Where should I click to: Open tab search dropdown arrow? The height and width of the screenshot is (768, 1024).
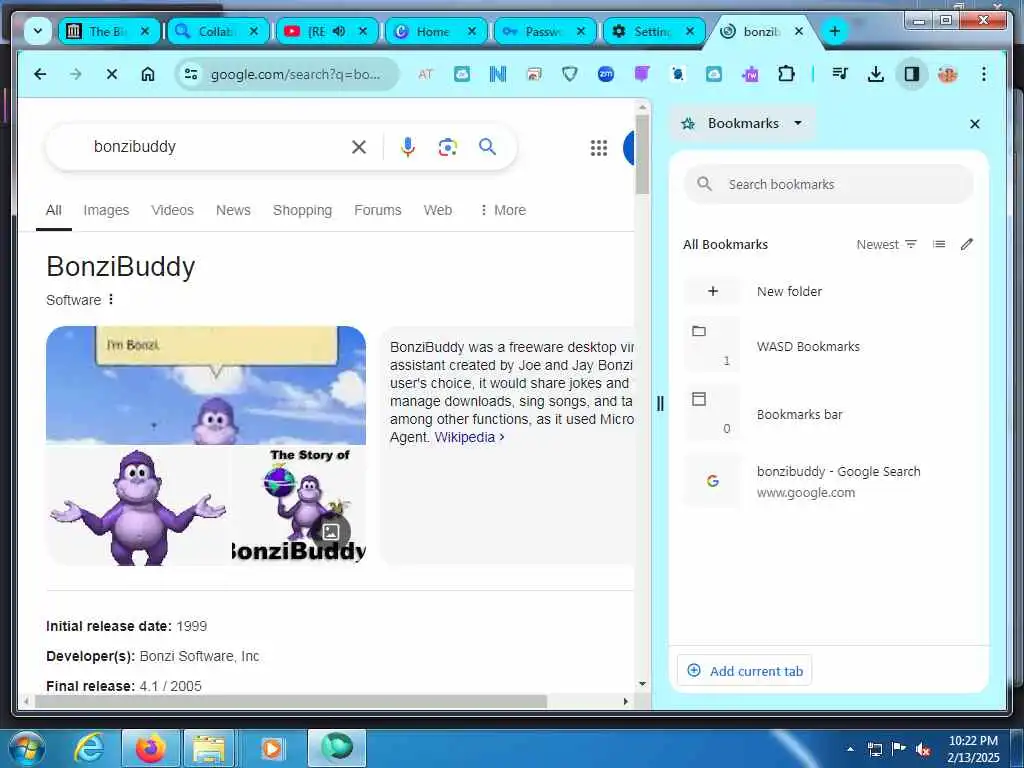coord(38,31)
